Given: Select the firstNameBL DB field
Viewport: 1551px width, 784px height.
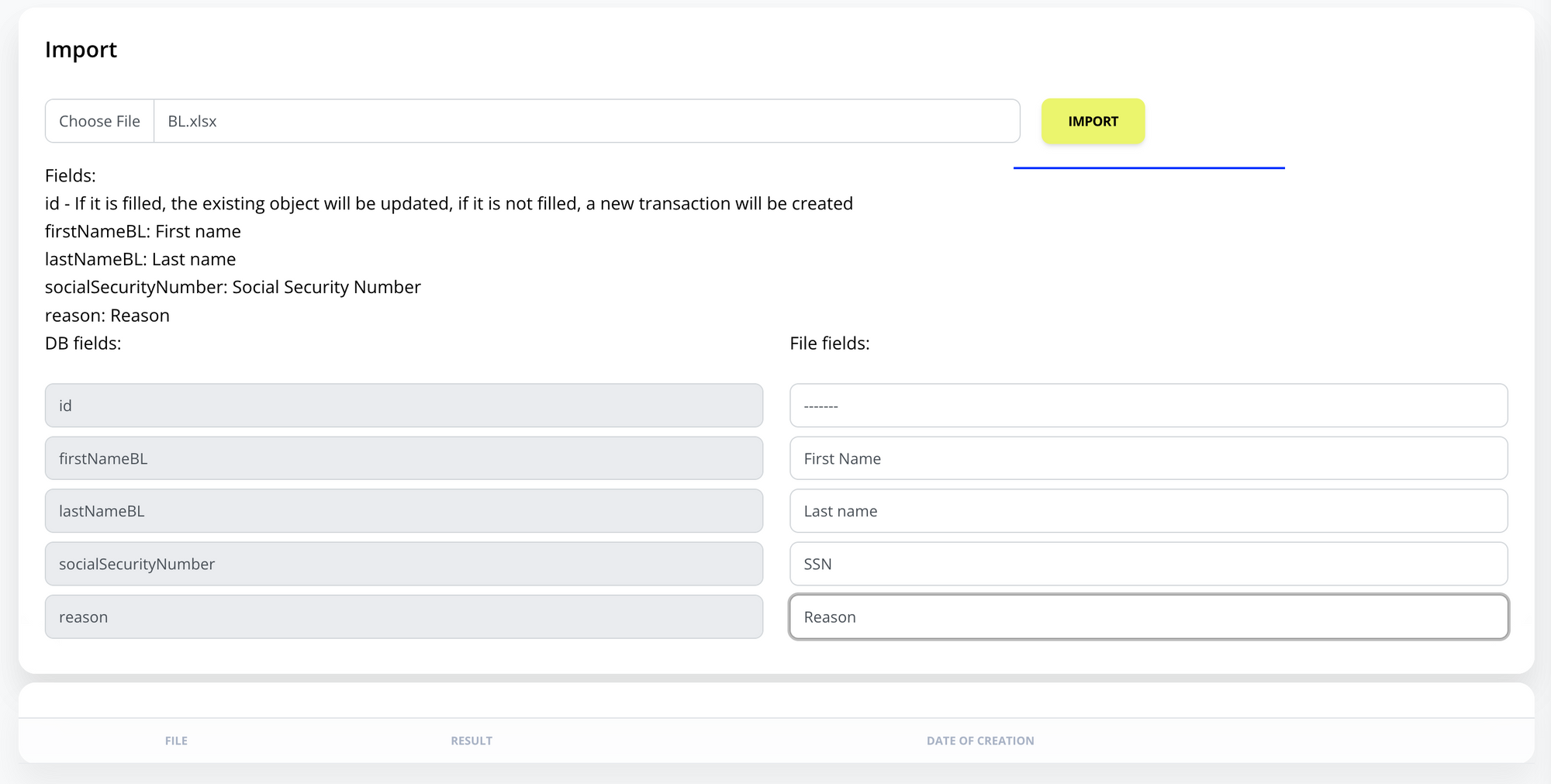Looking at the screenshot, I should [403, 458].
